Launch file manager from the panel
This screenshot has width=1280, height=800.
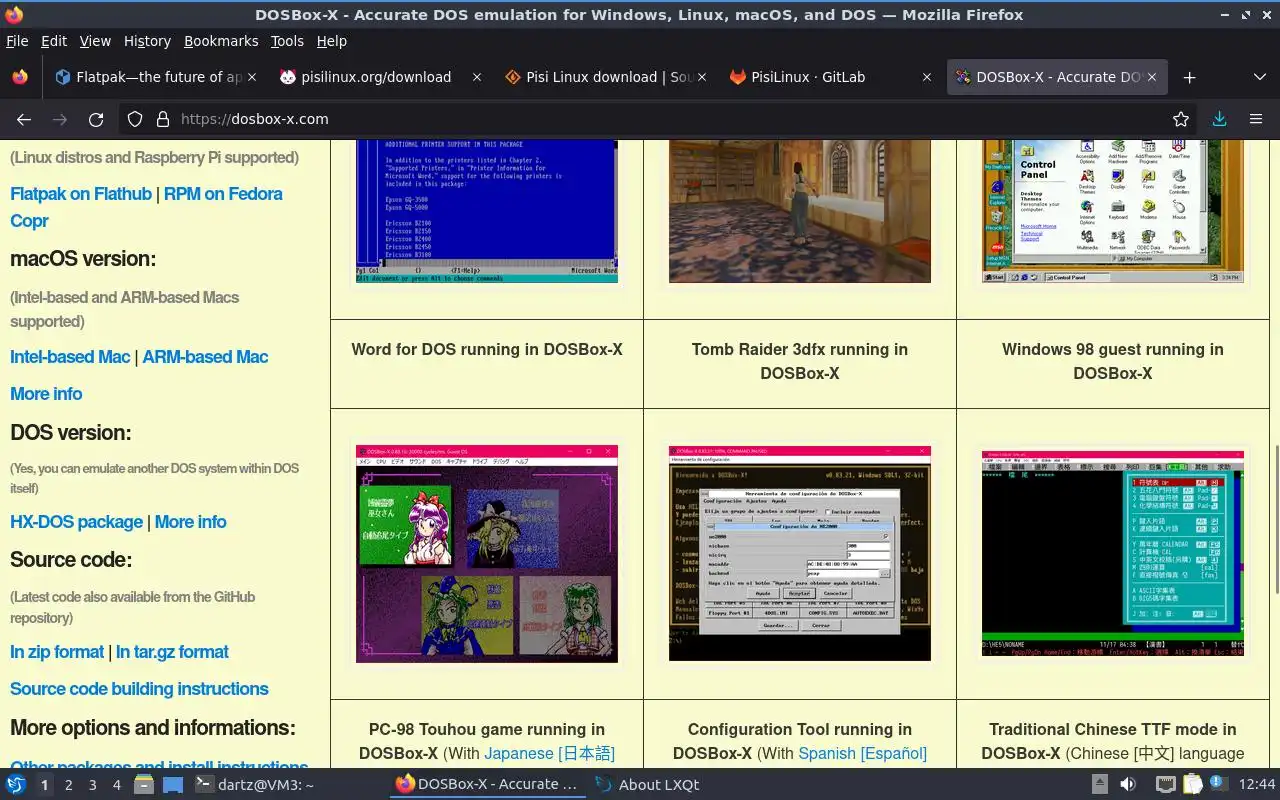(x=144, y=785)
